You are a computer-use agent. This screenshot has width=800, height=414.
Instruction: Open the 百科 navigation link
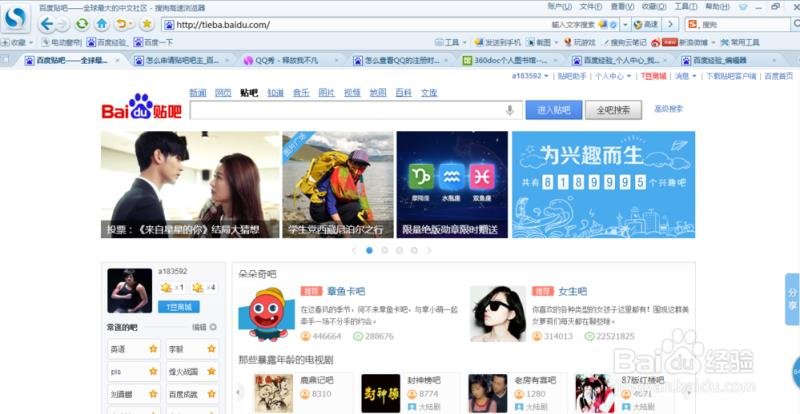coord(404,93)
